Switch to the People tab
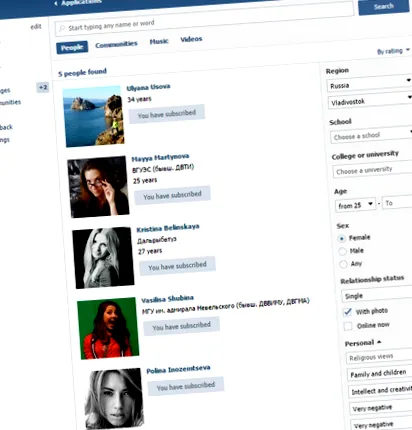 [x=72, y=47]
